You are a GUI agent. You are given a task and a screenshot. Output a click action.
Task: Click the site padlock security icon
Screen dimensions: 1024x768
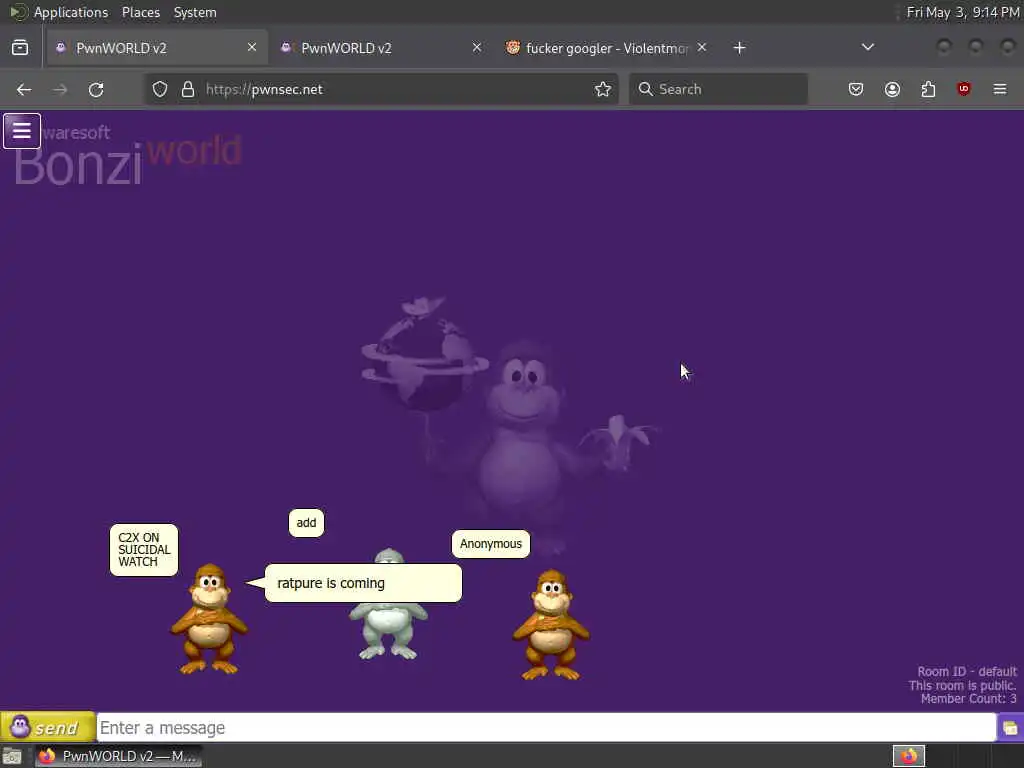pyautogui.click(x=187, y=89)
